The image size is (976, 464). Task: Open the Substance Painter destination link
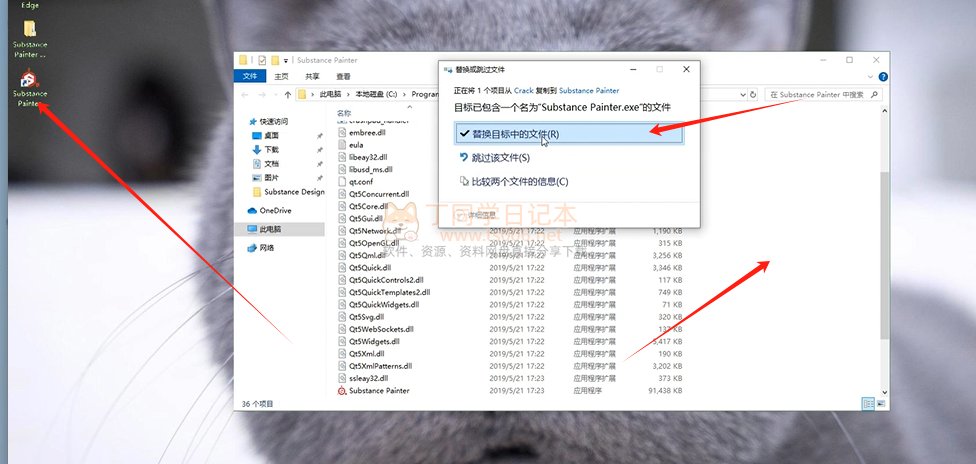589,91
